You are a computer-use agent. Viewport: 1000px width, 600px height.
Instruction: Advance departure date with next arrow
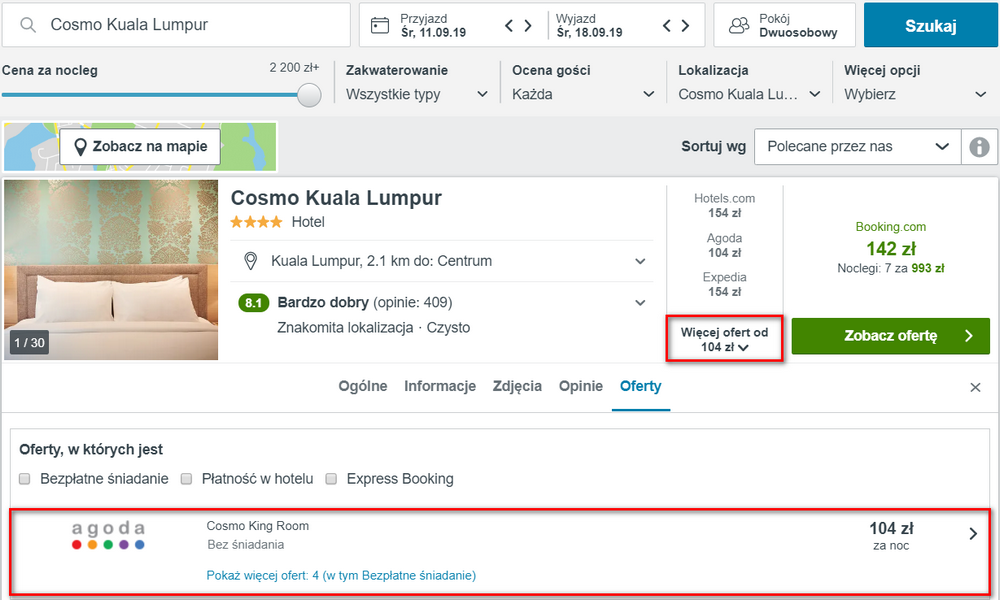[686, 26]
